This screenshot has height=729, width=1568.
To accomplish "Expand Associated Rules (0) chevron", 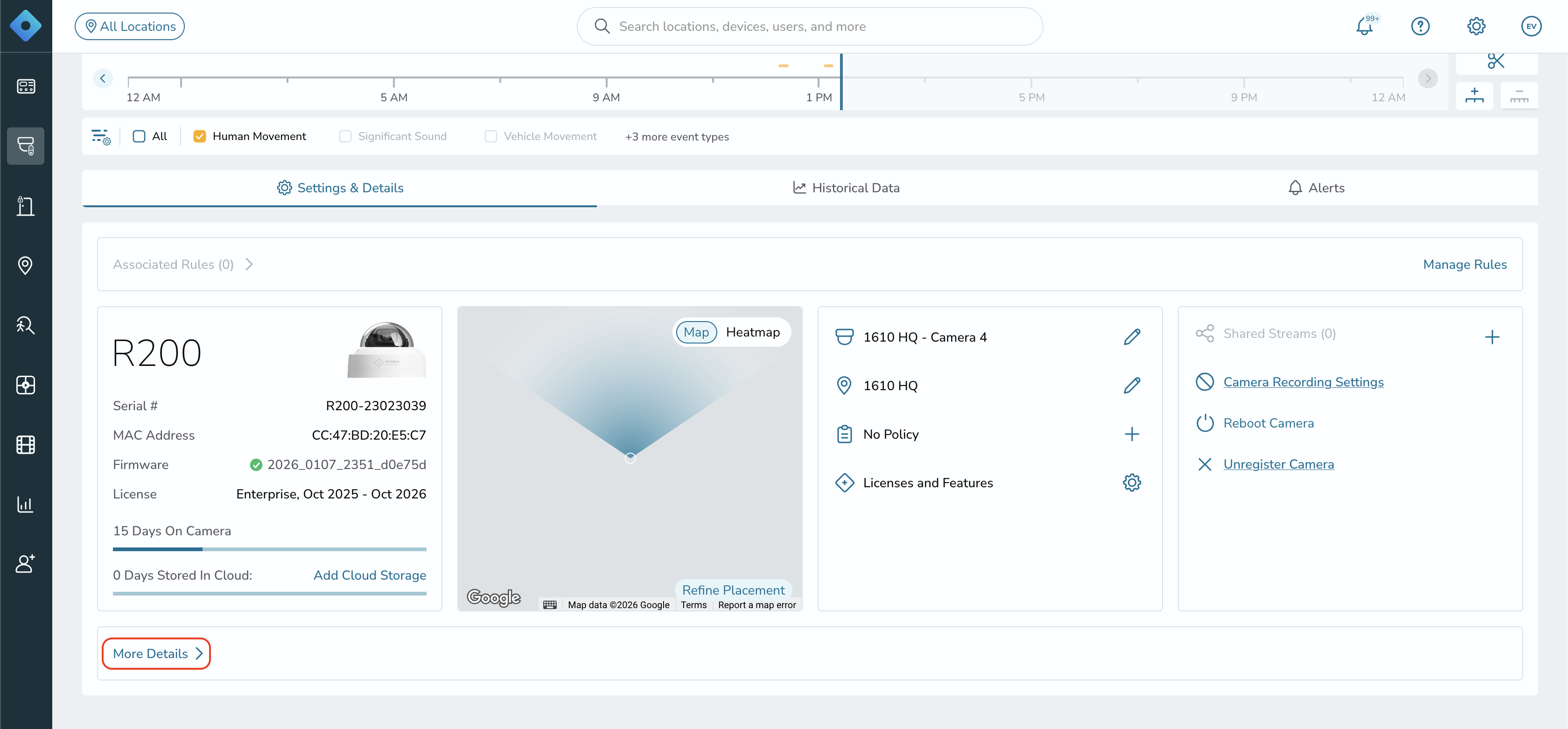I will tap(248, 265).
